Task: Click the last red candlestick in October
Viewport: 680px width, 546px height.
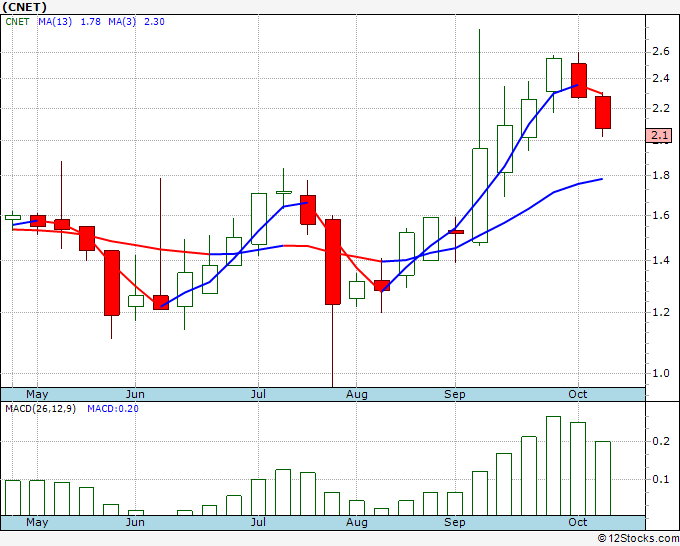Action: tap(603, 112)
